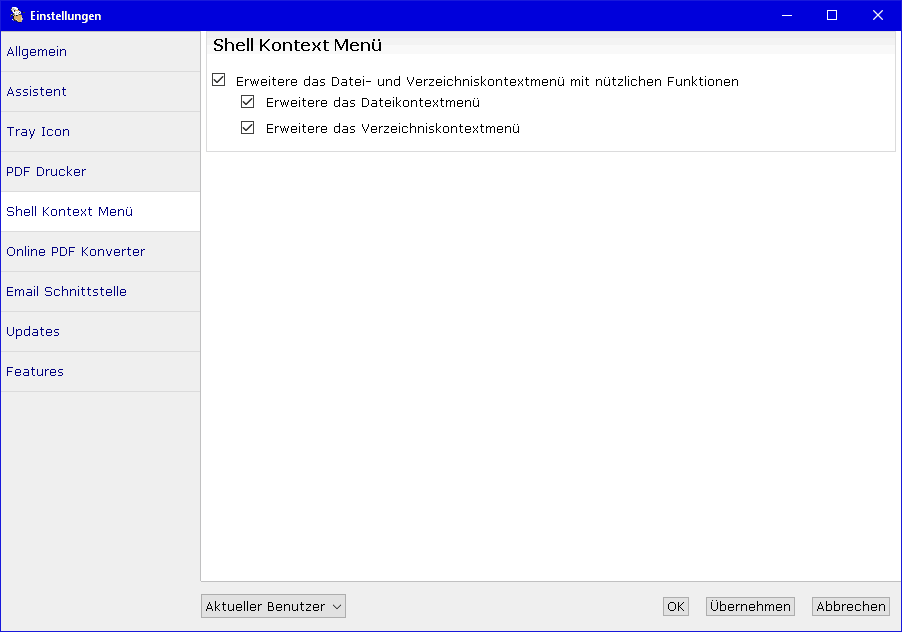Image resolution: width=902 pixels, height=632 pixels.
Task: Expand the Aktueller Benutzer dropdown
Action: (273, 606)
